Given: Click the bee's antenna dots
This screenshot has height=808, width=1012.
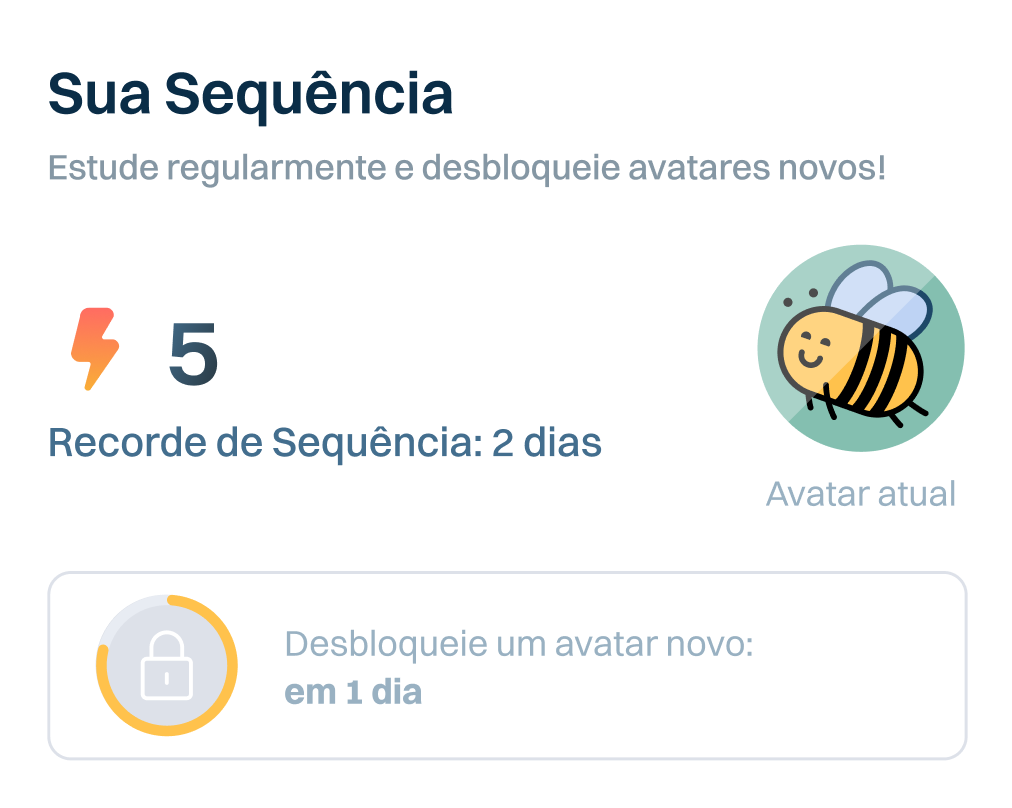Looking at the screenshot, I should tap(799, 296).
